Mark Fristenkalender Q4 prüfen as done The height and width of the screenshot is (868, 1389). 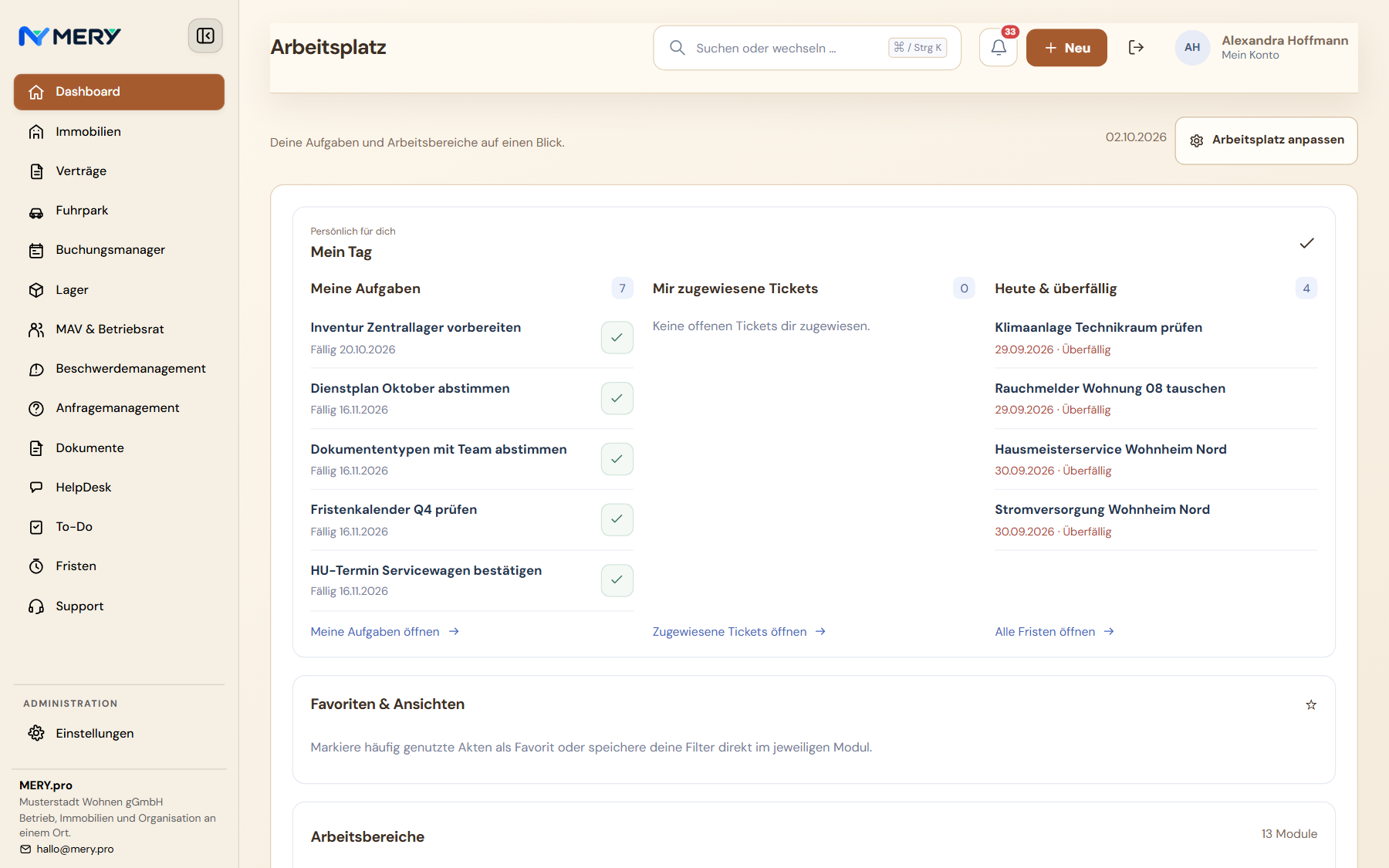pyautogui.click(x=617, y=519)
